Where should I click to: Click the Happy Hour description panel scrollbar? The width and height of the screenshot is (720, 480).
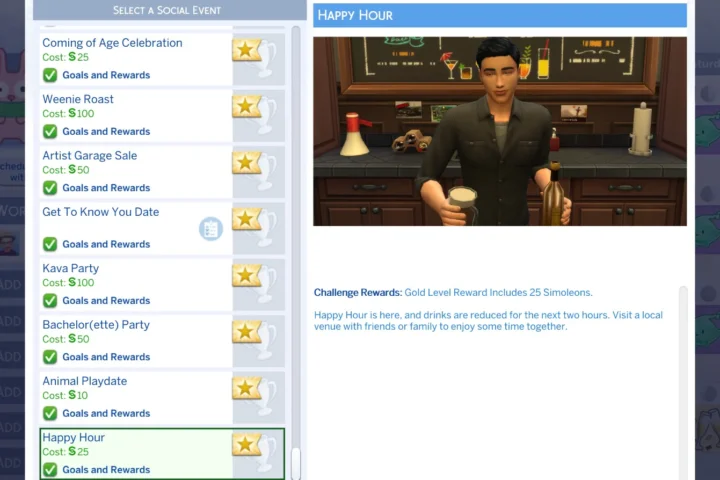(683, 382)
